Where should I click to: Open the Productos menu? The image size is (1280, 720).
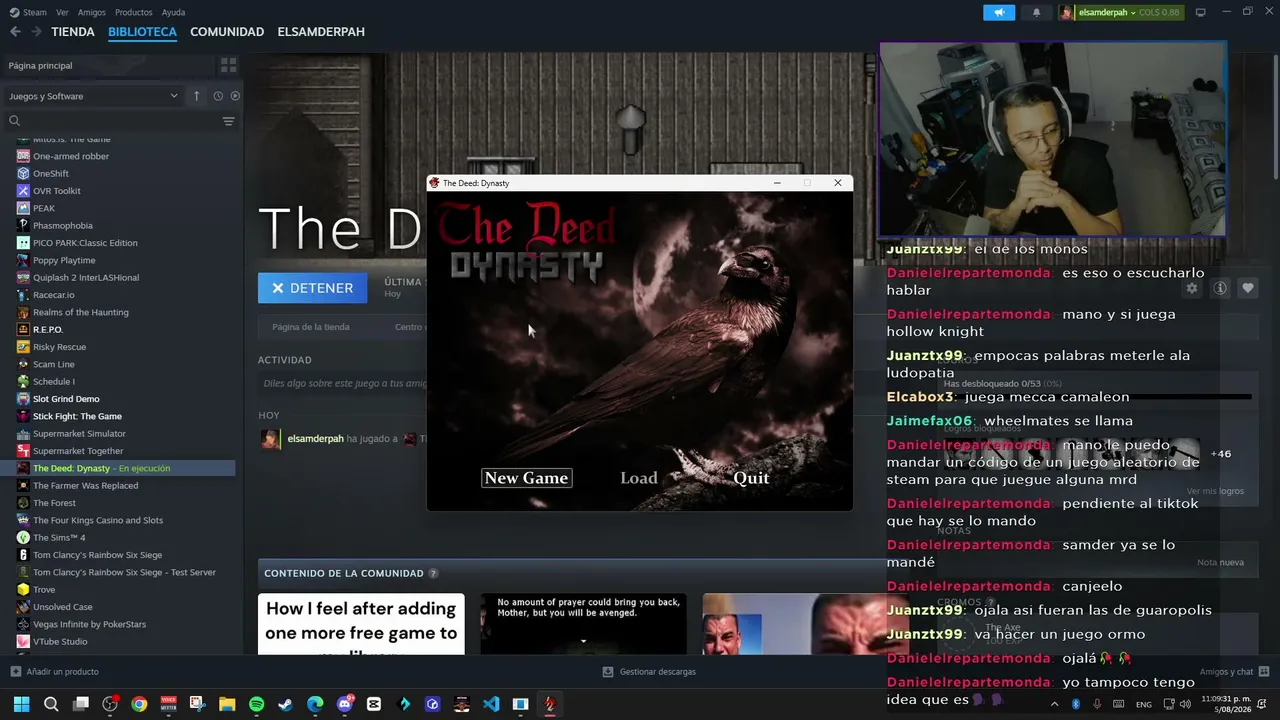point(134,12)
